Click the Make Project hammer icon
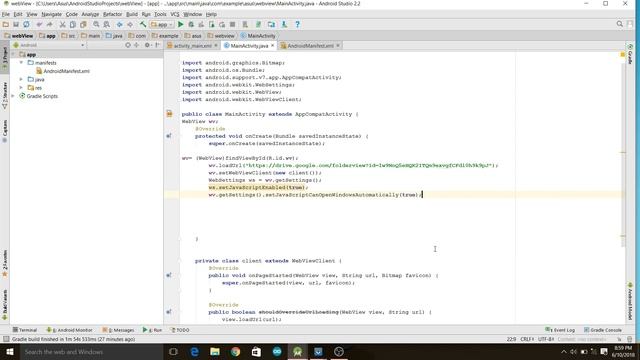Image resolution: width=640 pixels, height=360 pixels. click(143, 24)
